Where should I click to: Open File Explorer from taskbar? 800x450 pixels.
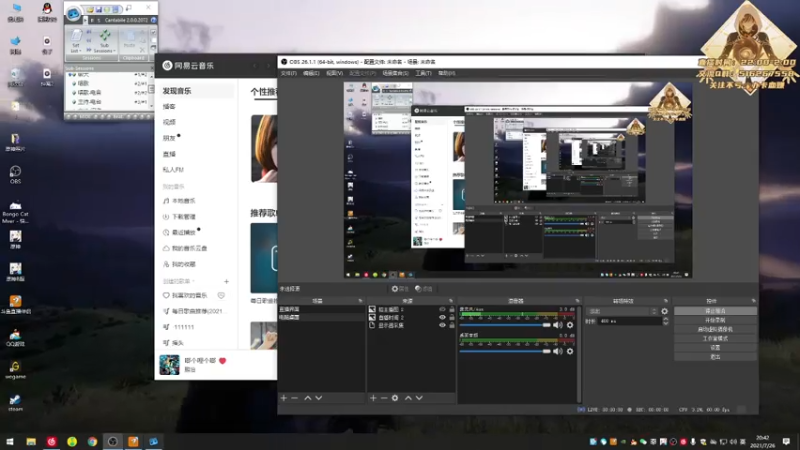click(x=31, y=441)
